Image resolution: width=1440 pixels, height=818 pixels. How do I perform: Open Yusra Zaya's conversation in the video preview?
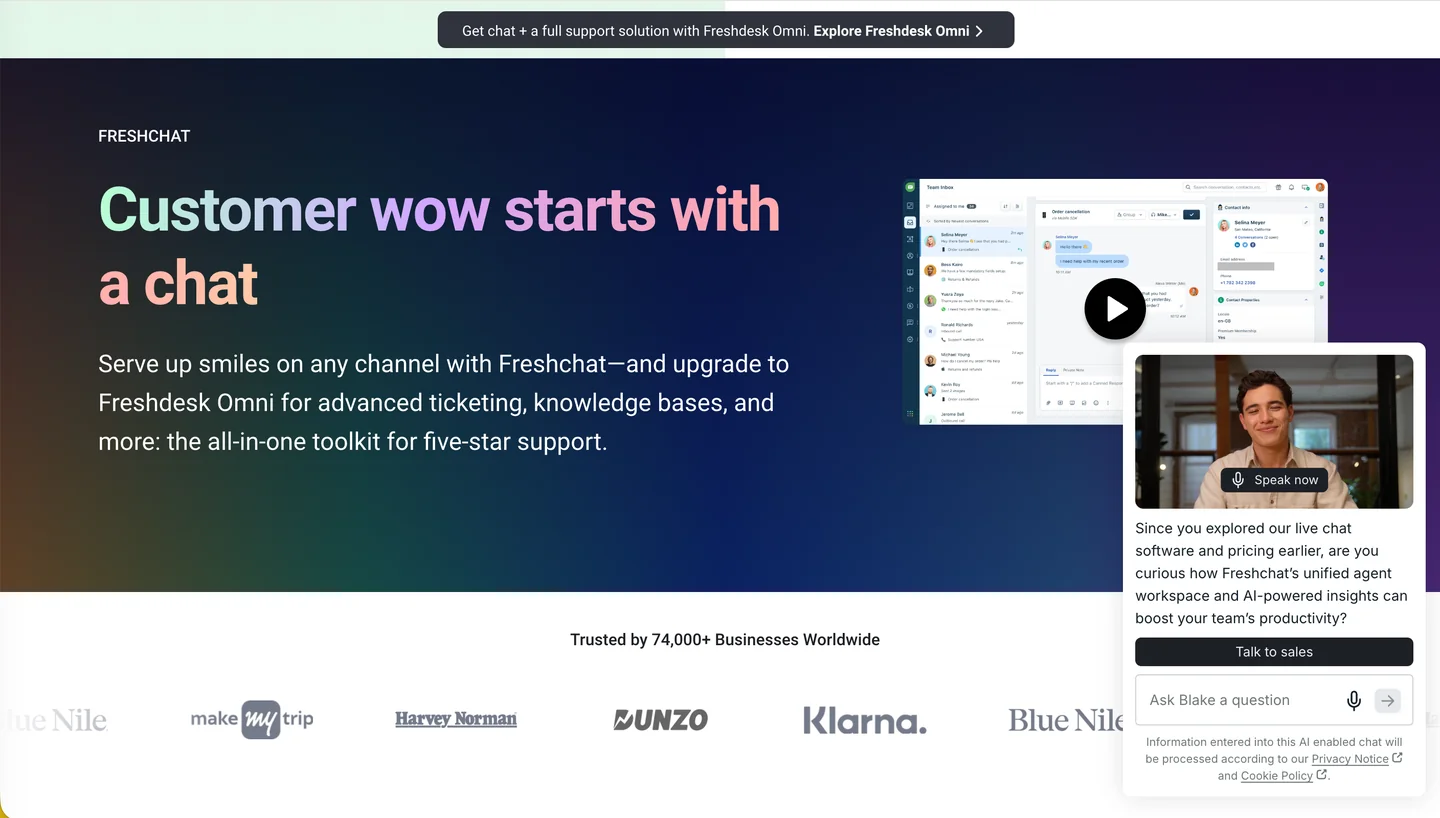click(973, 301)
